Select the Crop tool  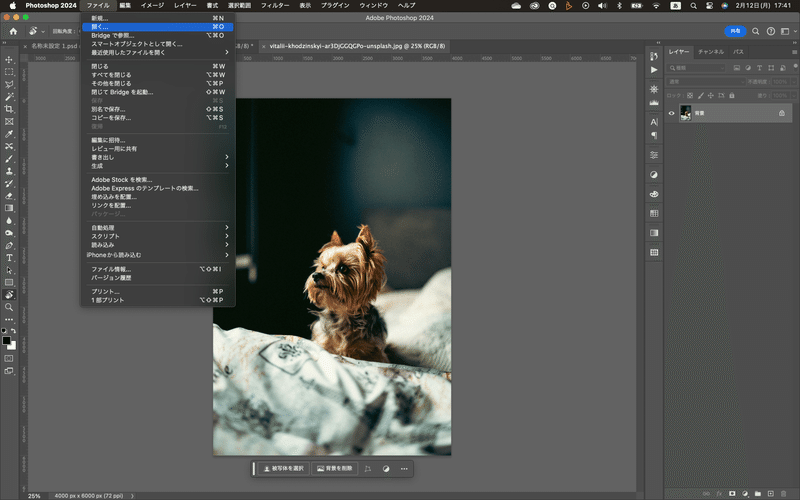[9, 109]
